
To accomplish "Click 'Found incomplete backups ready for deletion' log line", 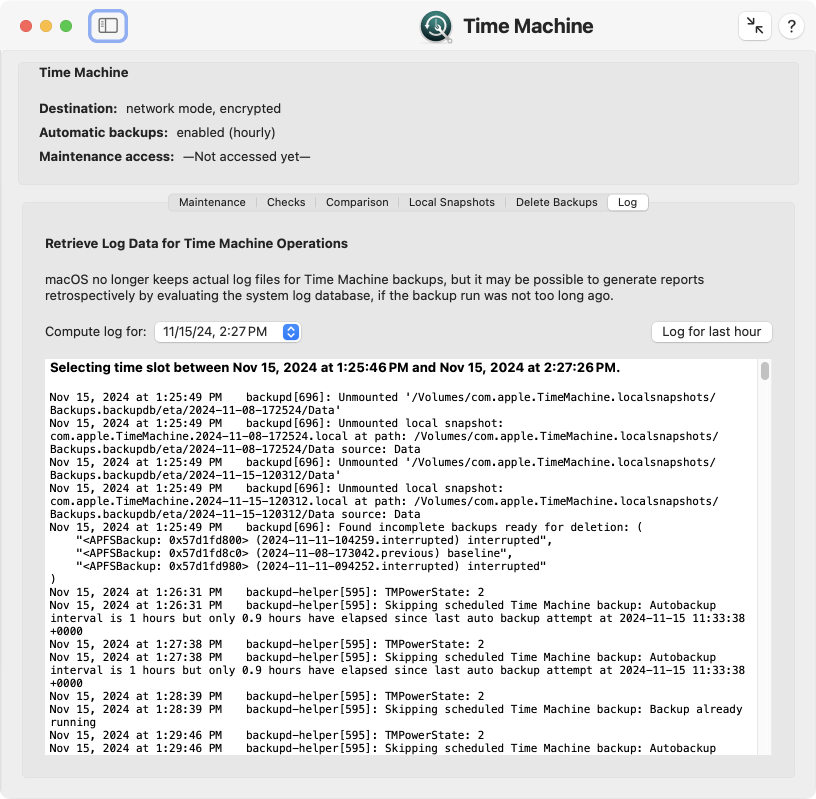I will pos(346,527).
